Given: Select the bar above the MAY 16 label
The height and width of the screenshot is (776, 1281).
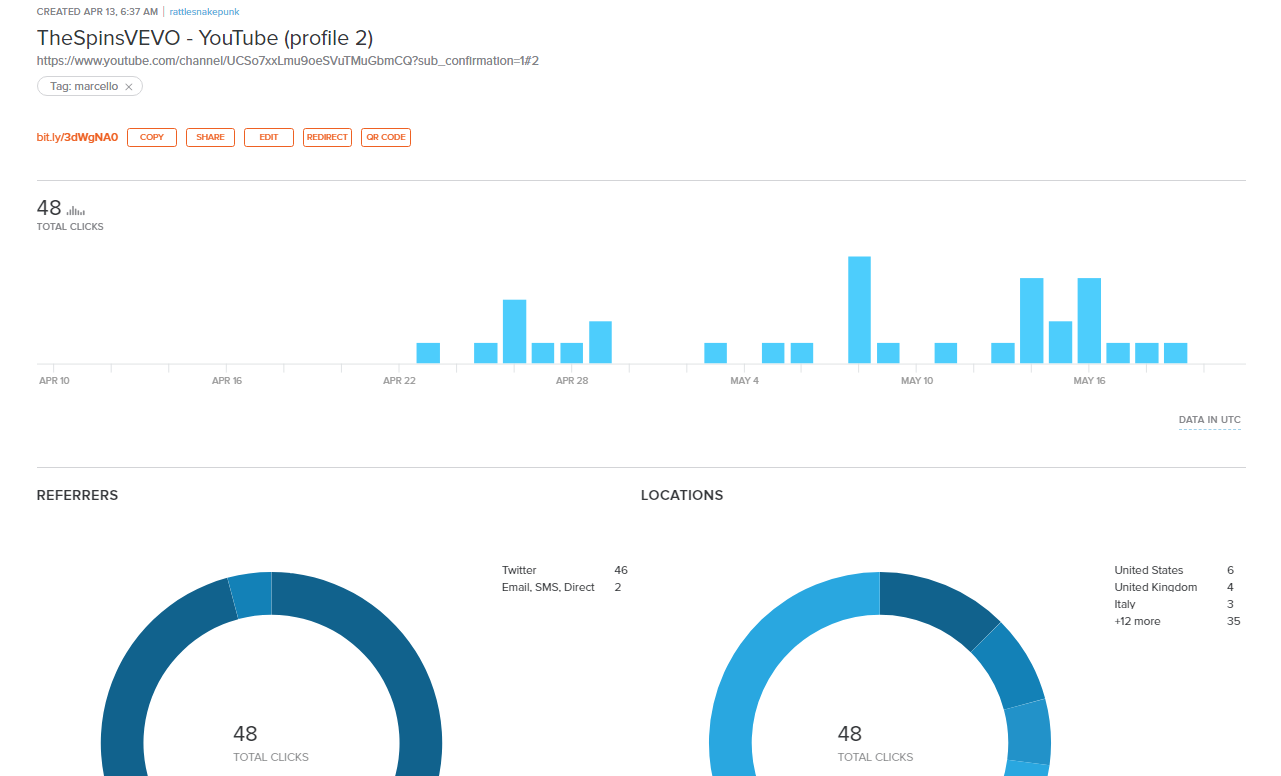Looking at the screenshot, I should [1089, 321].
